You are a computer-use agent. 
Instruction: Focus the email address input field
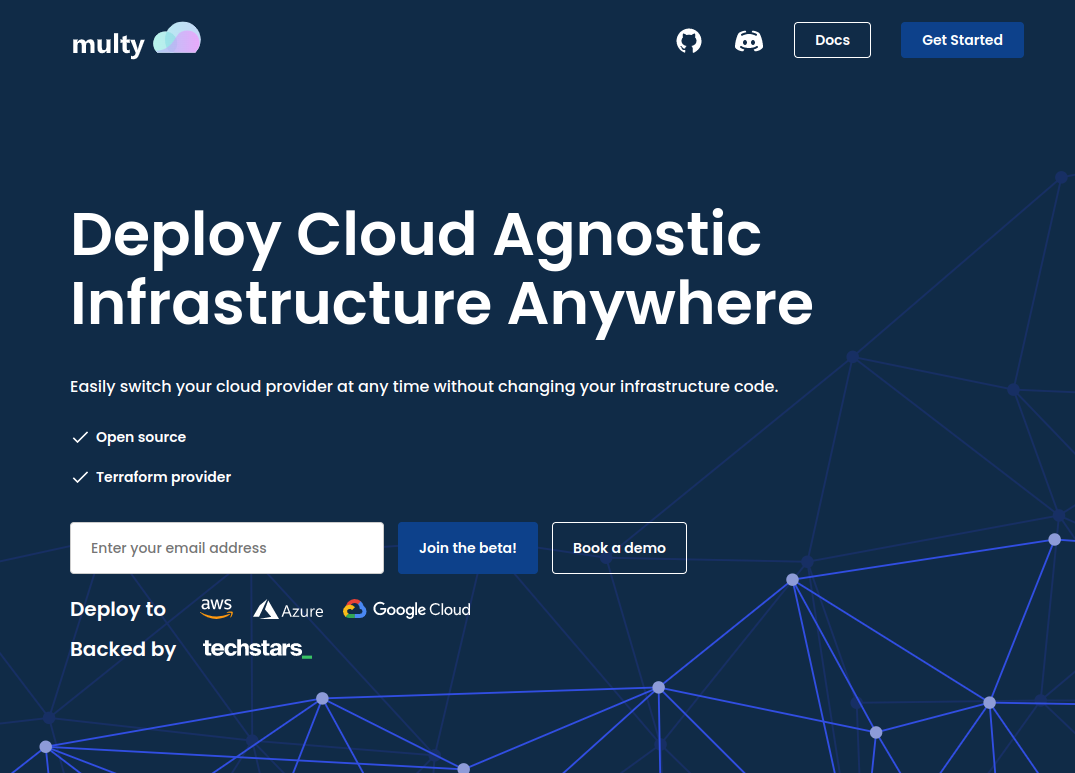(227, 548)
